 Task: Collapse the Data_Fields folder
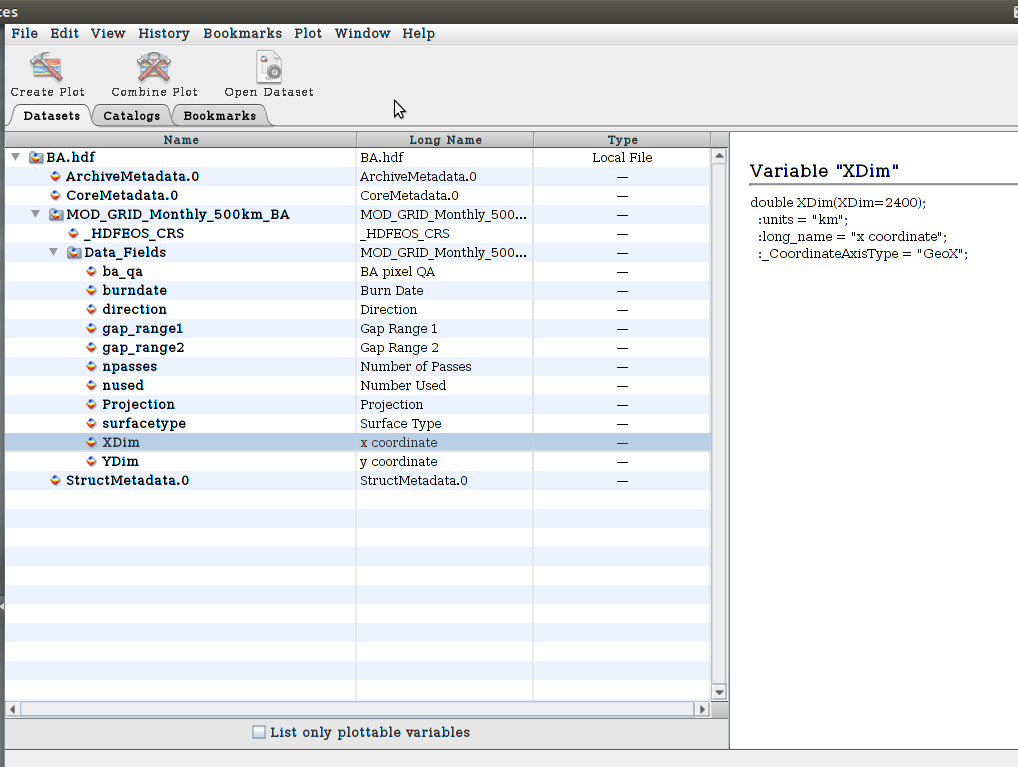(54, 253)
